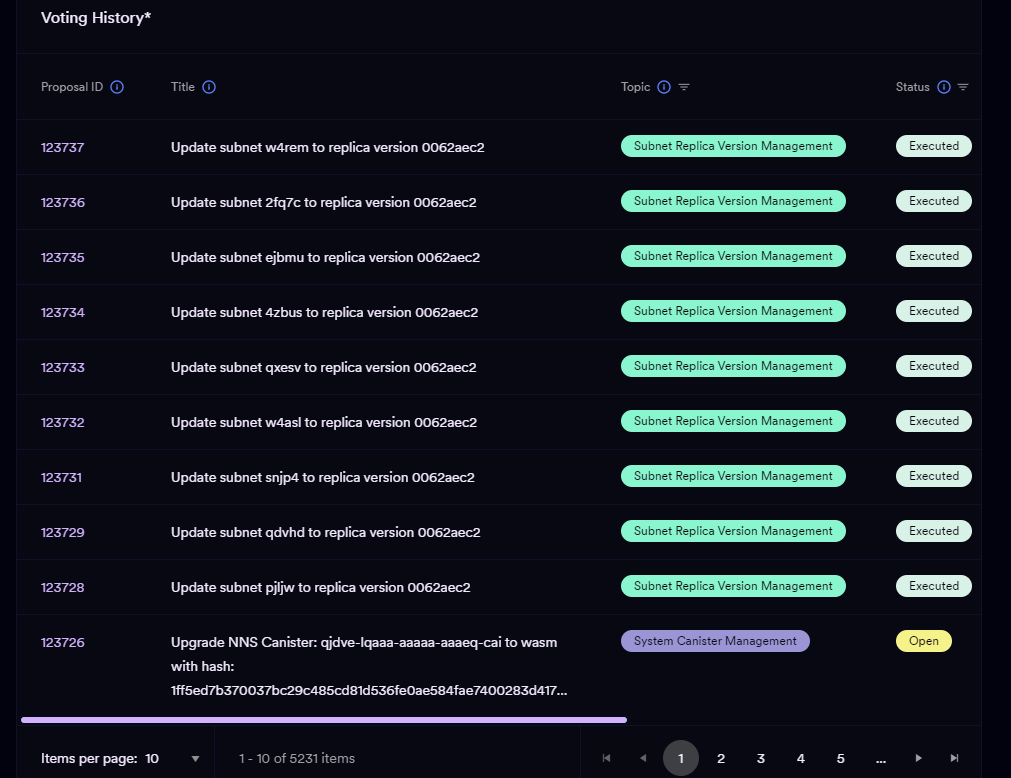Switch to page 5 of results
This screenshot has width=1011, height=778.
tap(841, 759)
